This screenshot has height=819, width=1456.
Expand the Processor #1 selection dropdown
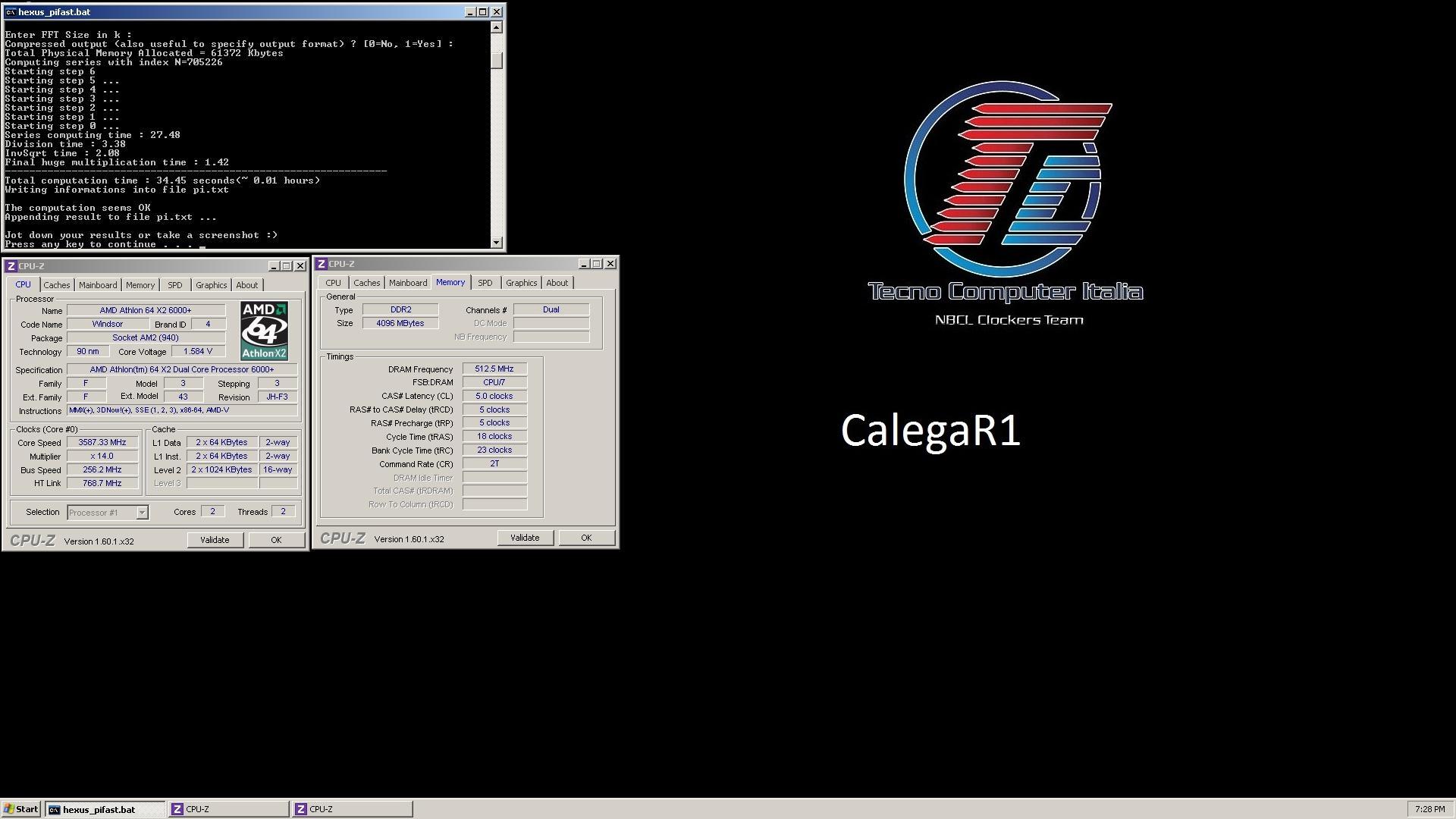pyautogui.click(x=142, y=513)
